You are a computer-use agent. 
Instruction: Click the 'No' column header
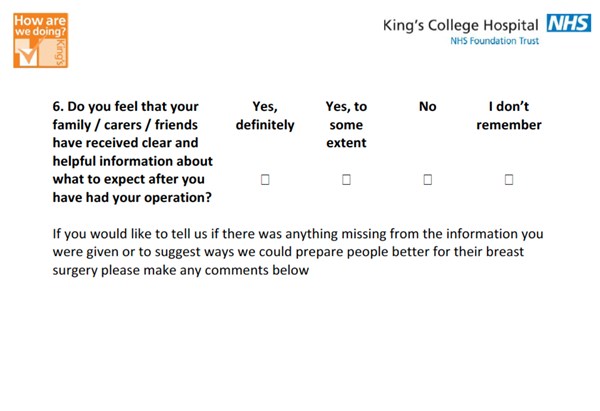point(428,106)
